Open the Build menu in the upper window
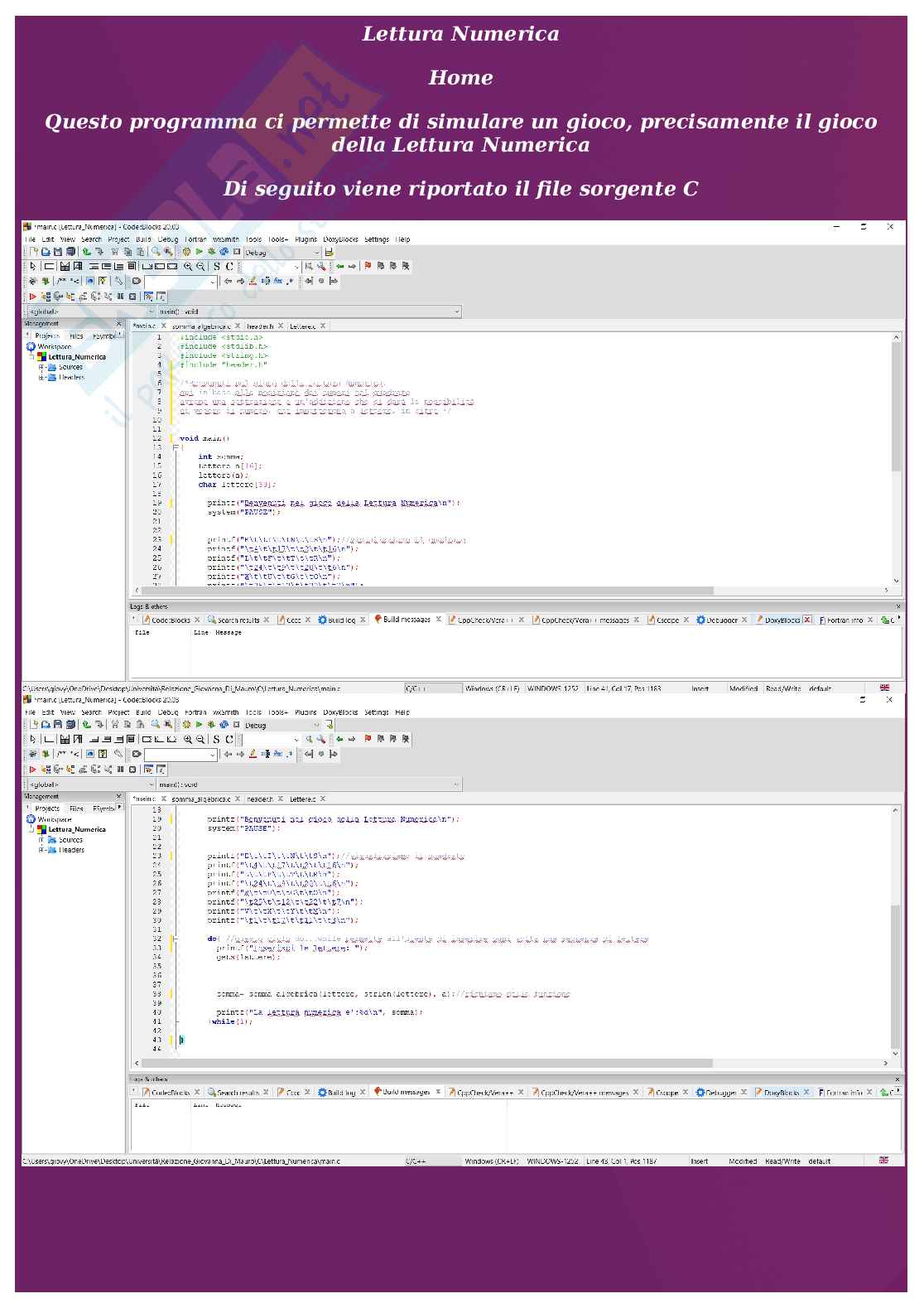The height and width of the screenshot is (1308, 924). click(x=143, y=239)
